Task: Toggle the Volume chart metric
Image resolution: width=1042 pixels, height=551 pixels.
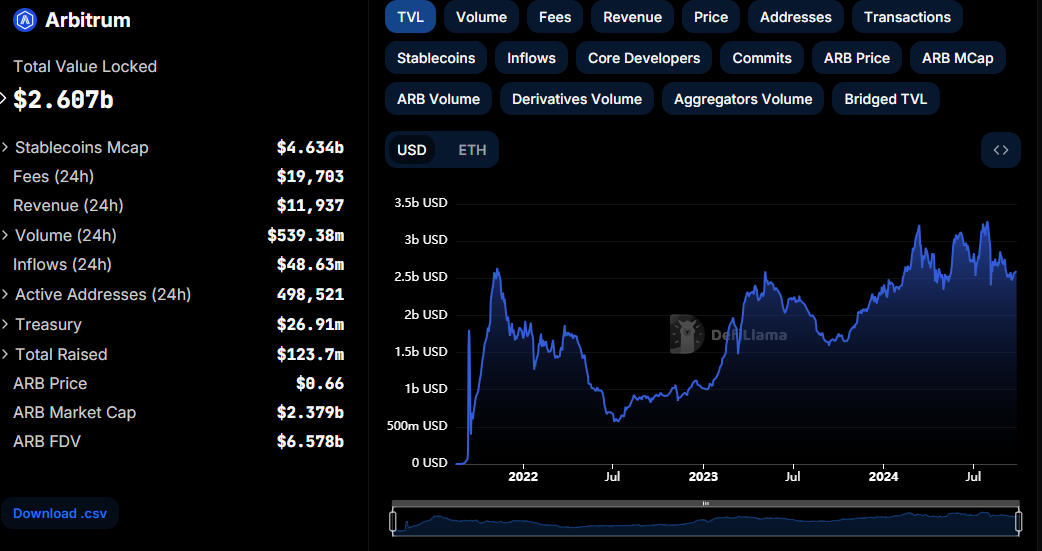Action: [x=481, y=17]
